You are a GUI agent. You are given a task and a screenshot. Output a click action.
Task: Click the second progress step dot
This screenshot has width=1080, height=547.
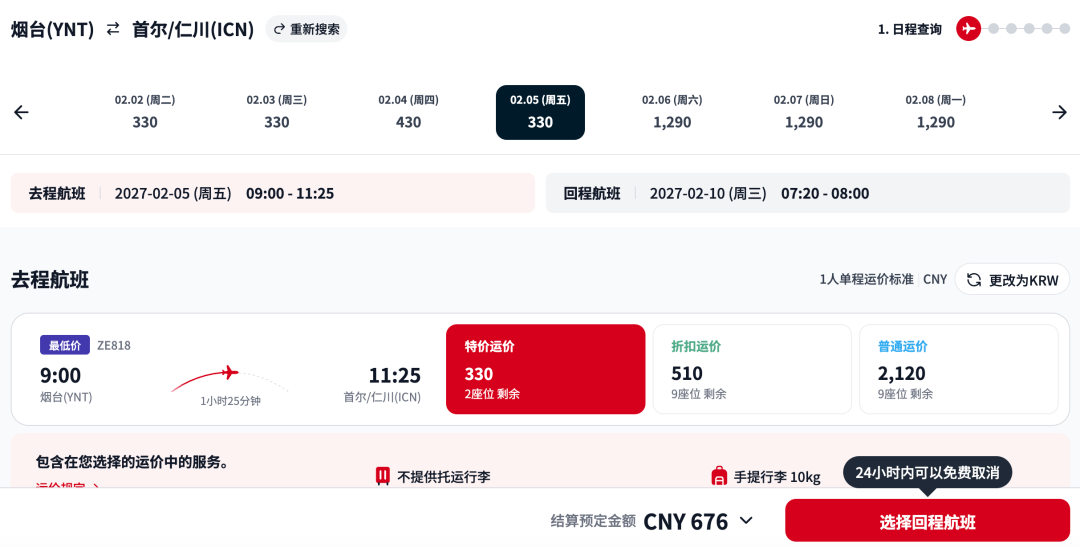click(993, 29)
